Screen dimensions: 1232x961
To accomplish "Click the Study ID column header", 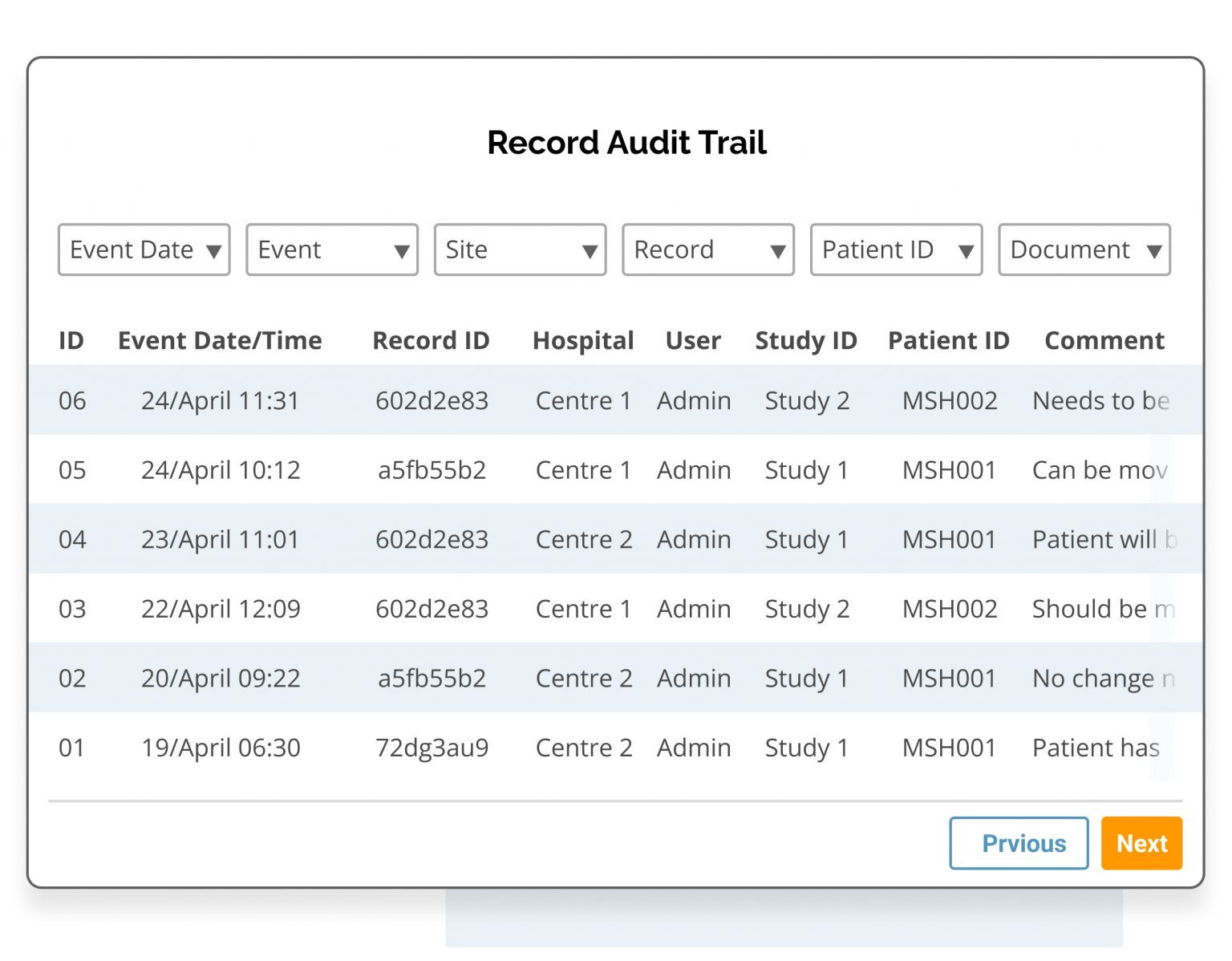I will tap(806, 340).
